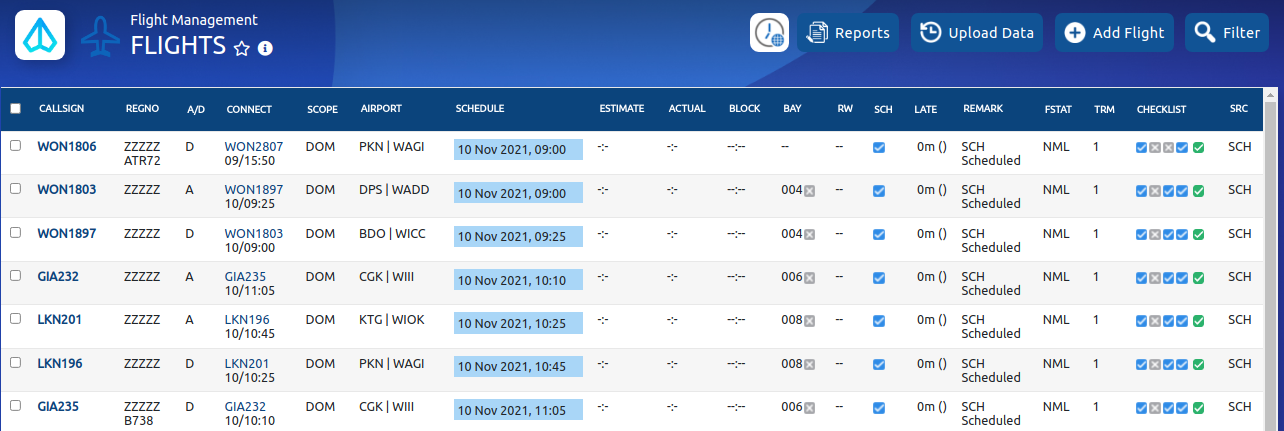Toggle the select-all checkbox in table header

(x=15, y=108)
